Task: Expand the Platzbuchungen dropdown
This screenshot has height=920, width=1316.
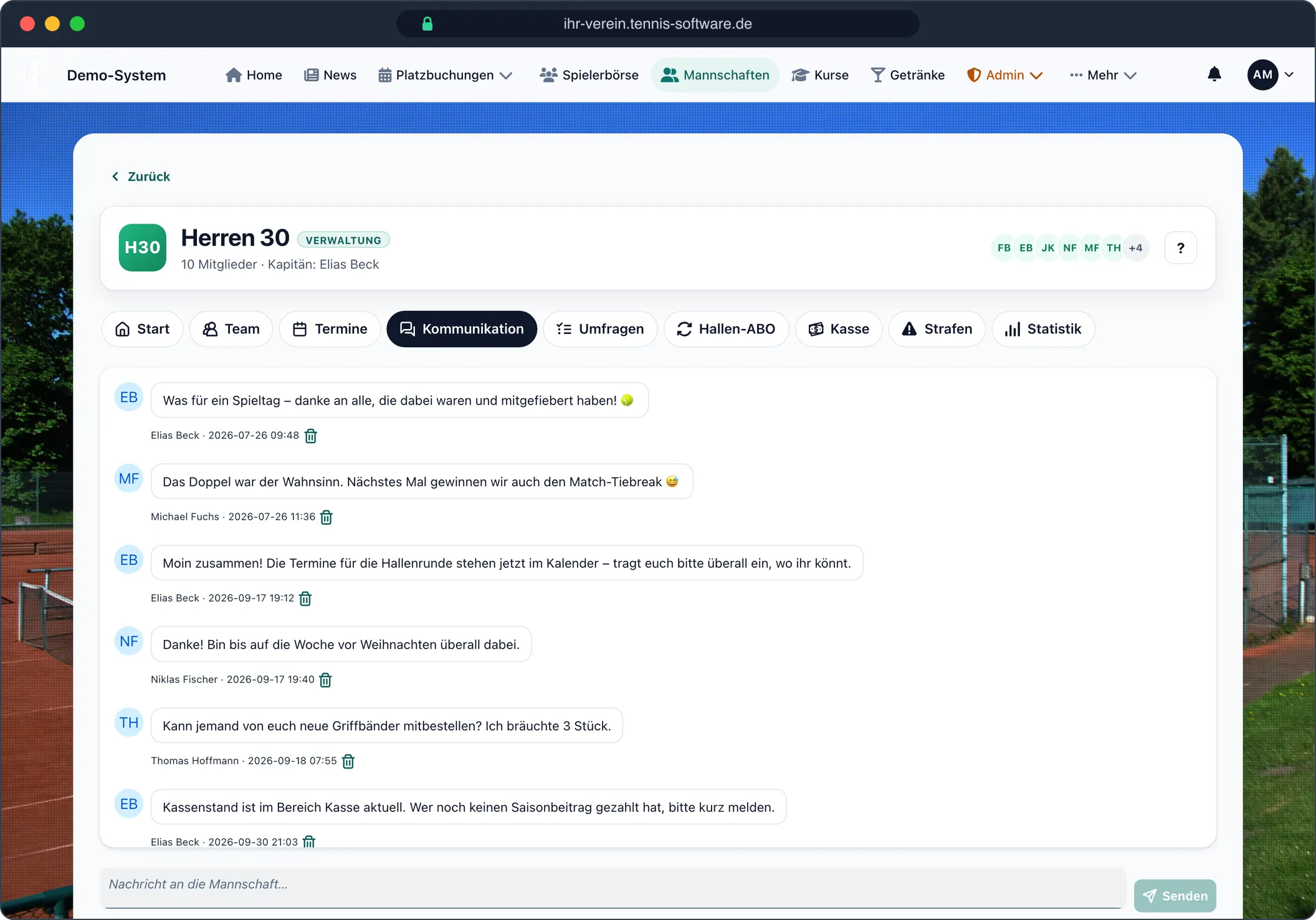Action: tap(445, 75)
